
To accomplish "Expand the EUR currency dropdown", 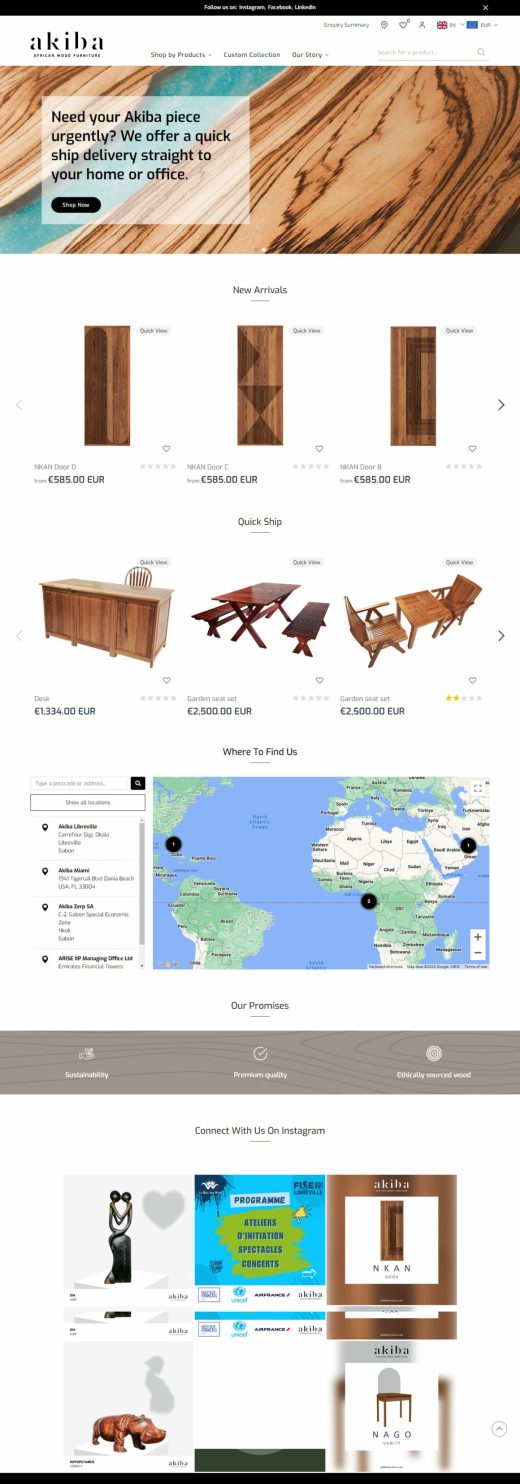I will pyautogui.click(x=483, y=25).
